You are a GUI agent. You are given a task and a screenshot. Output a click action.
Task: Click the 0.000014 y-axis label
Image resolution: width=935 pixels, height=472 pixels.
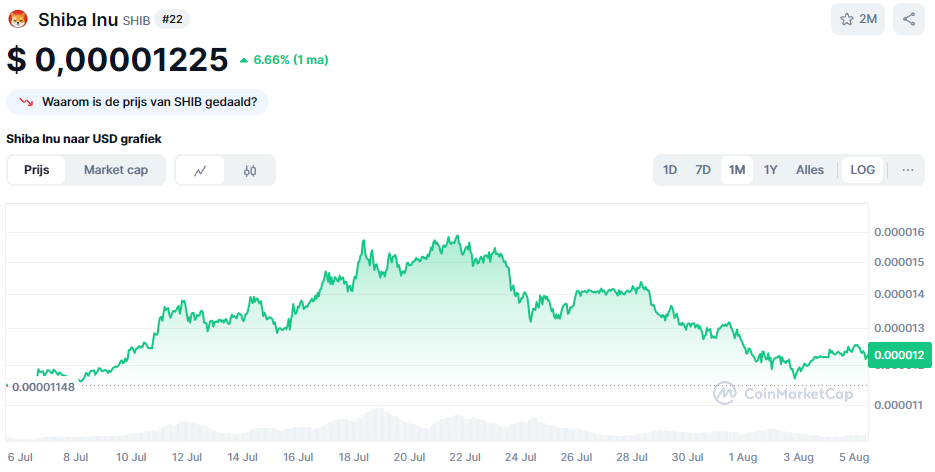point(899,294)
